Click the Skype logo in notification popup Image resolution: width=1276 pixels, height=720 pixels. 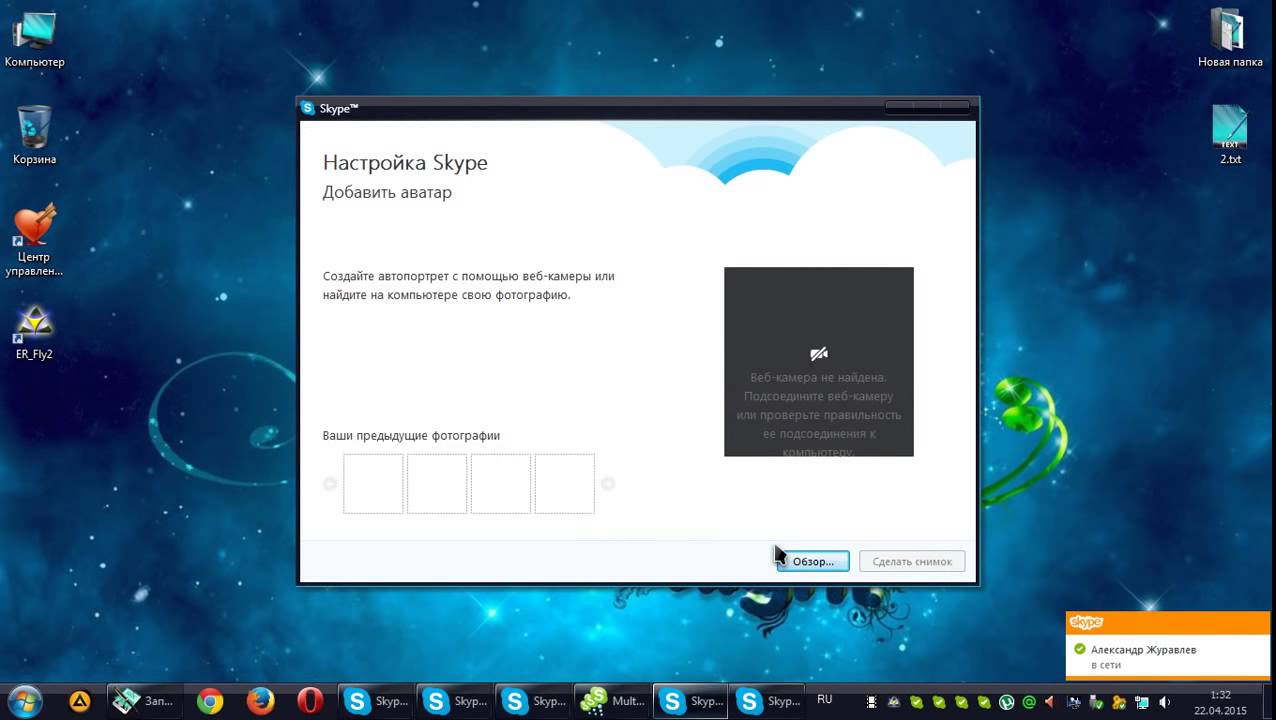click(1086, 622)
